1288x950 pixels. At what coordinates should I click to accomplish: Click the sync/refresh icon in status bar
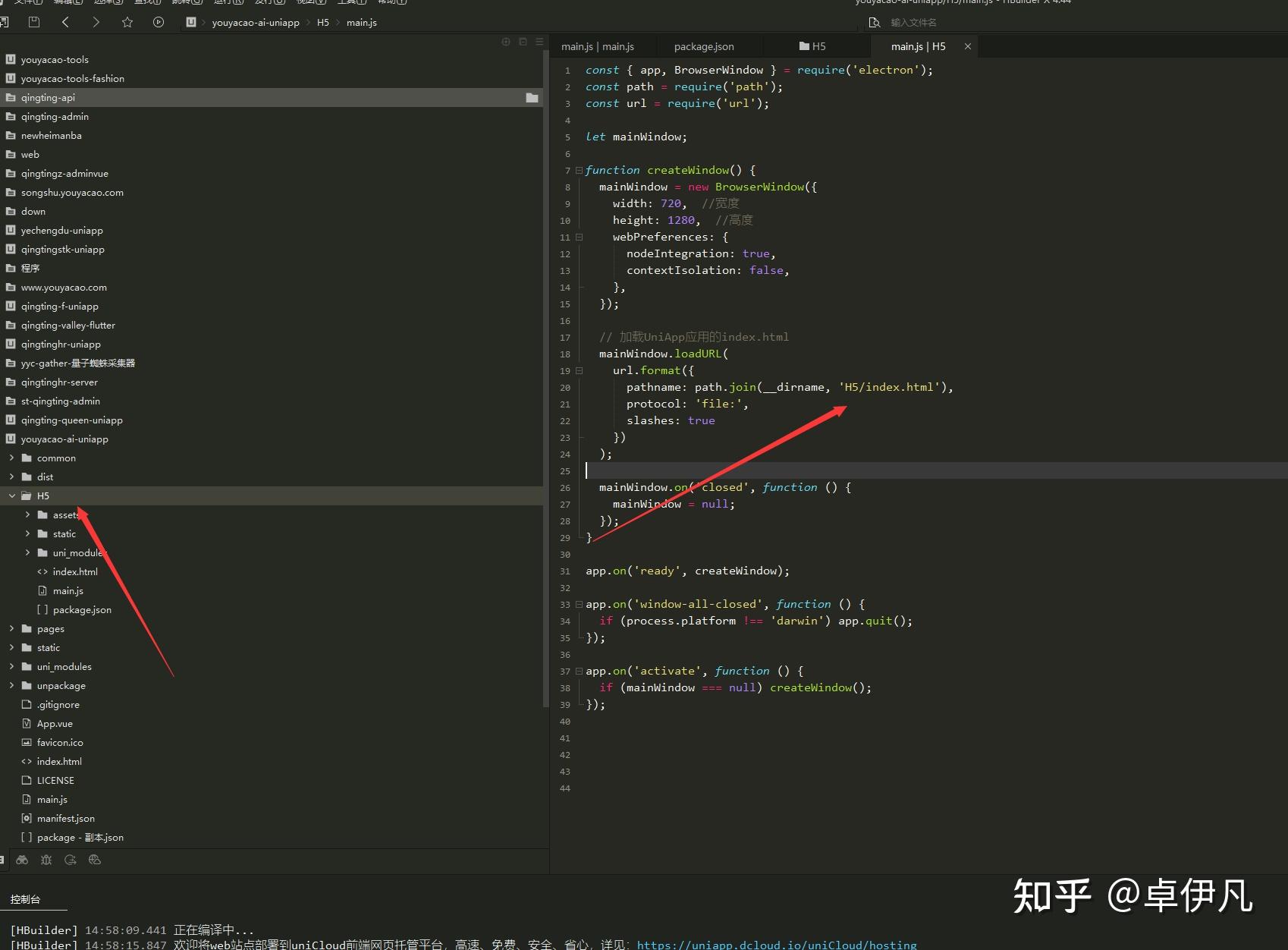71,860
